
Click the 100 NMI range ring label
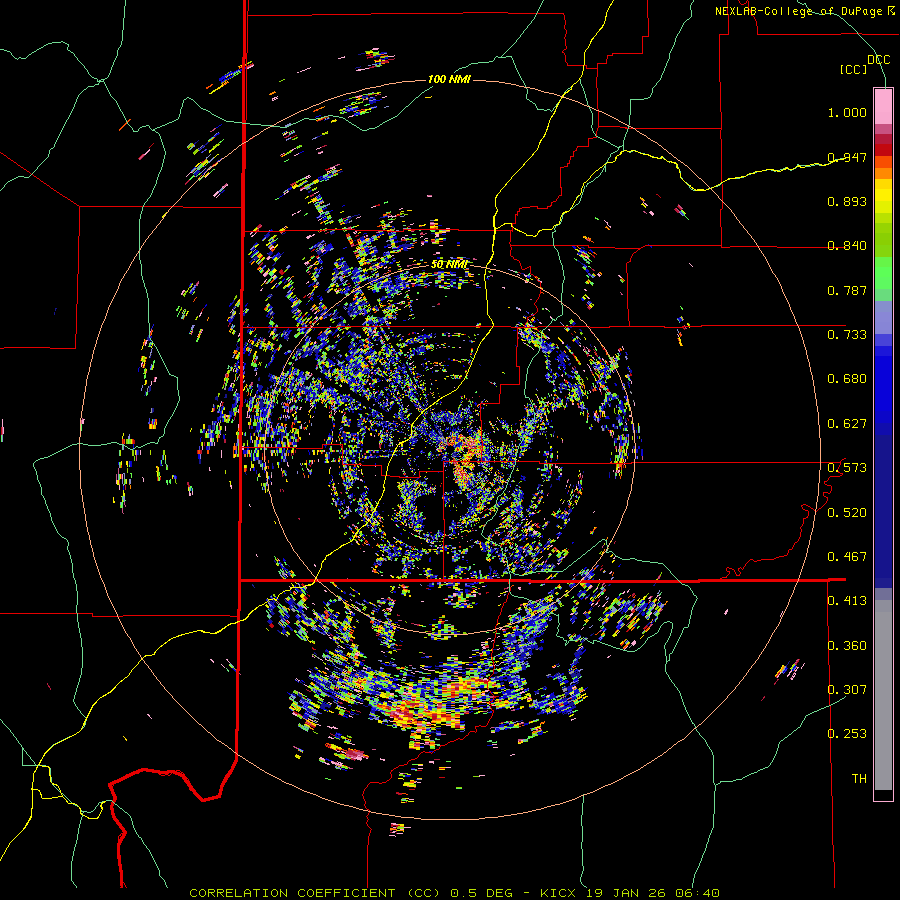(449, 79)
